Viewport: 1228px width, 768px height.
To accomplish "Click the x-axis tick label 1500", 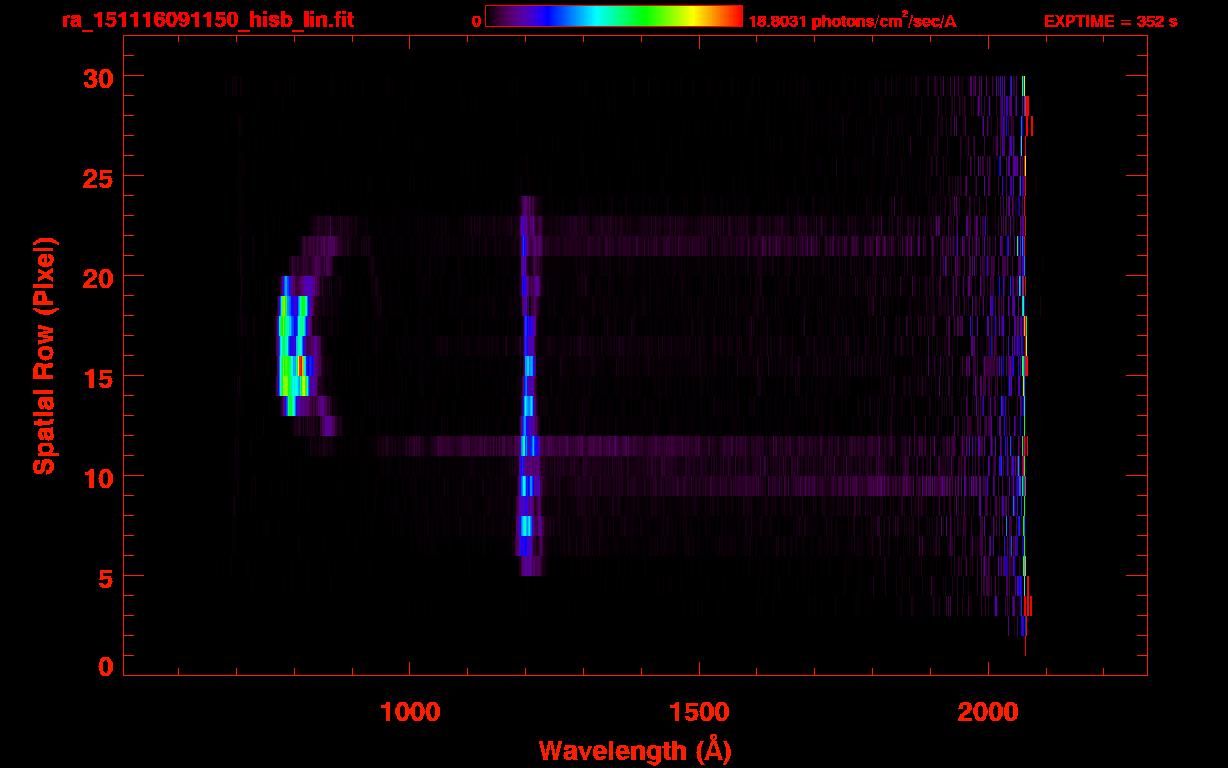I will pos(698,711).
